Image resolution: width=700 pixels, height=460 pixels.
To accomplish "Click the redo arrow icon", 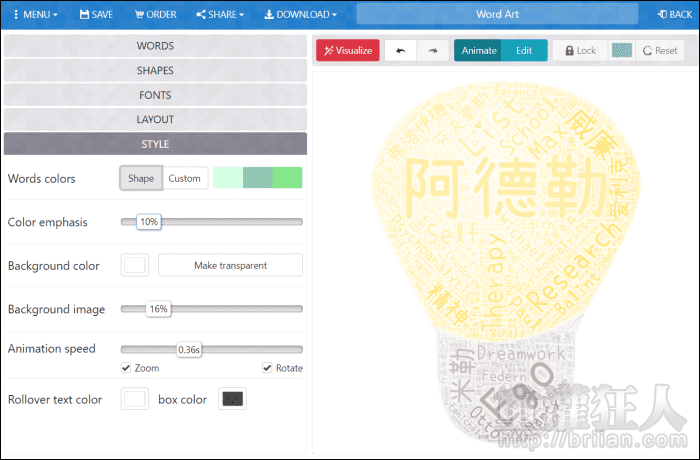I will [432, 51].
